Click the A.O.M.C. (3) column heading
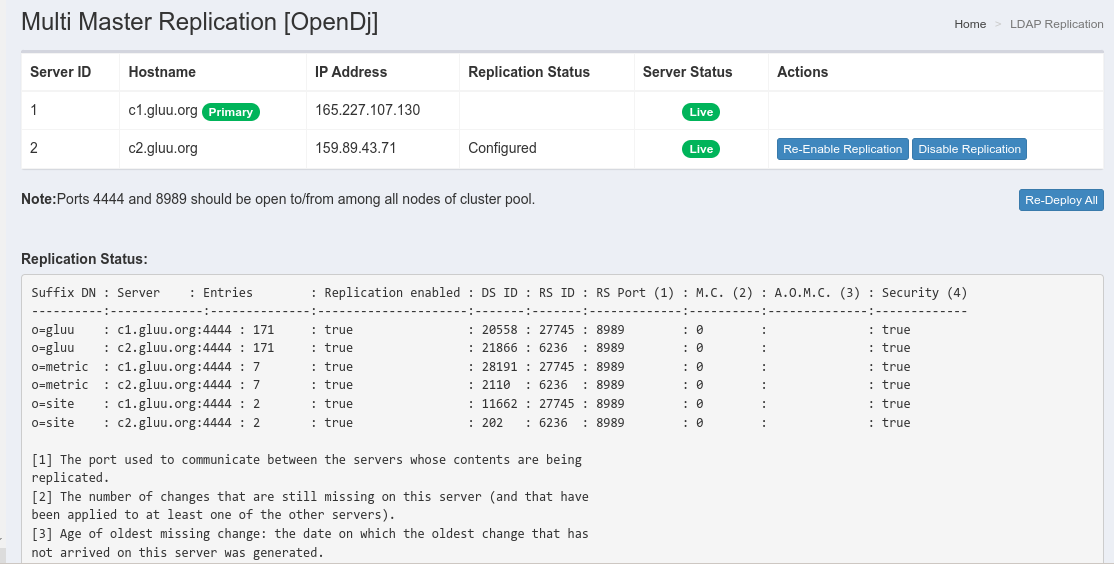 817,293
